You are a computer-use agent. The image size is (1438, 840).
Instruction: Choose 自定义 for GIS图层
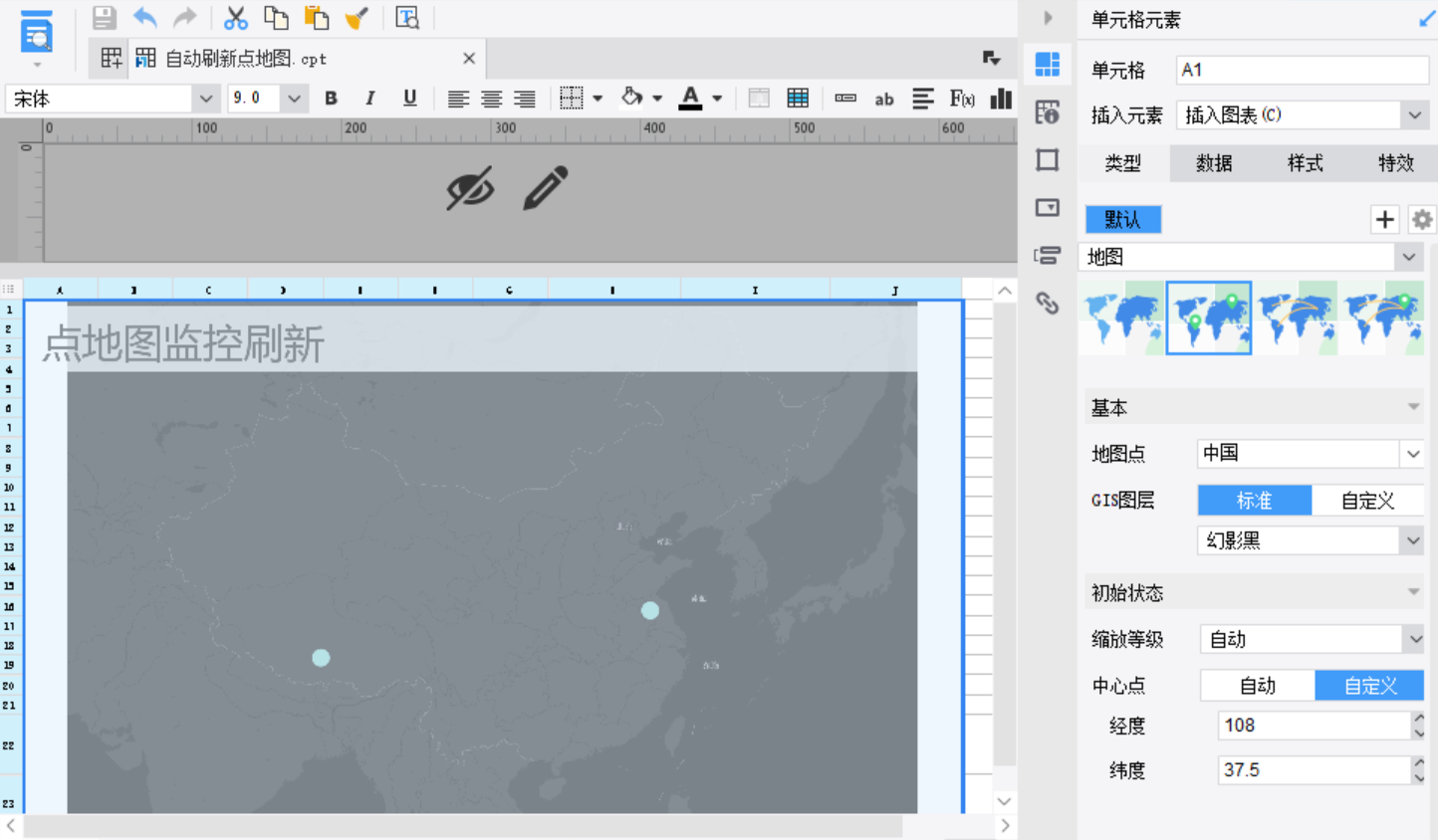1367,501
